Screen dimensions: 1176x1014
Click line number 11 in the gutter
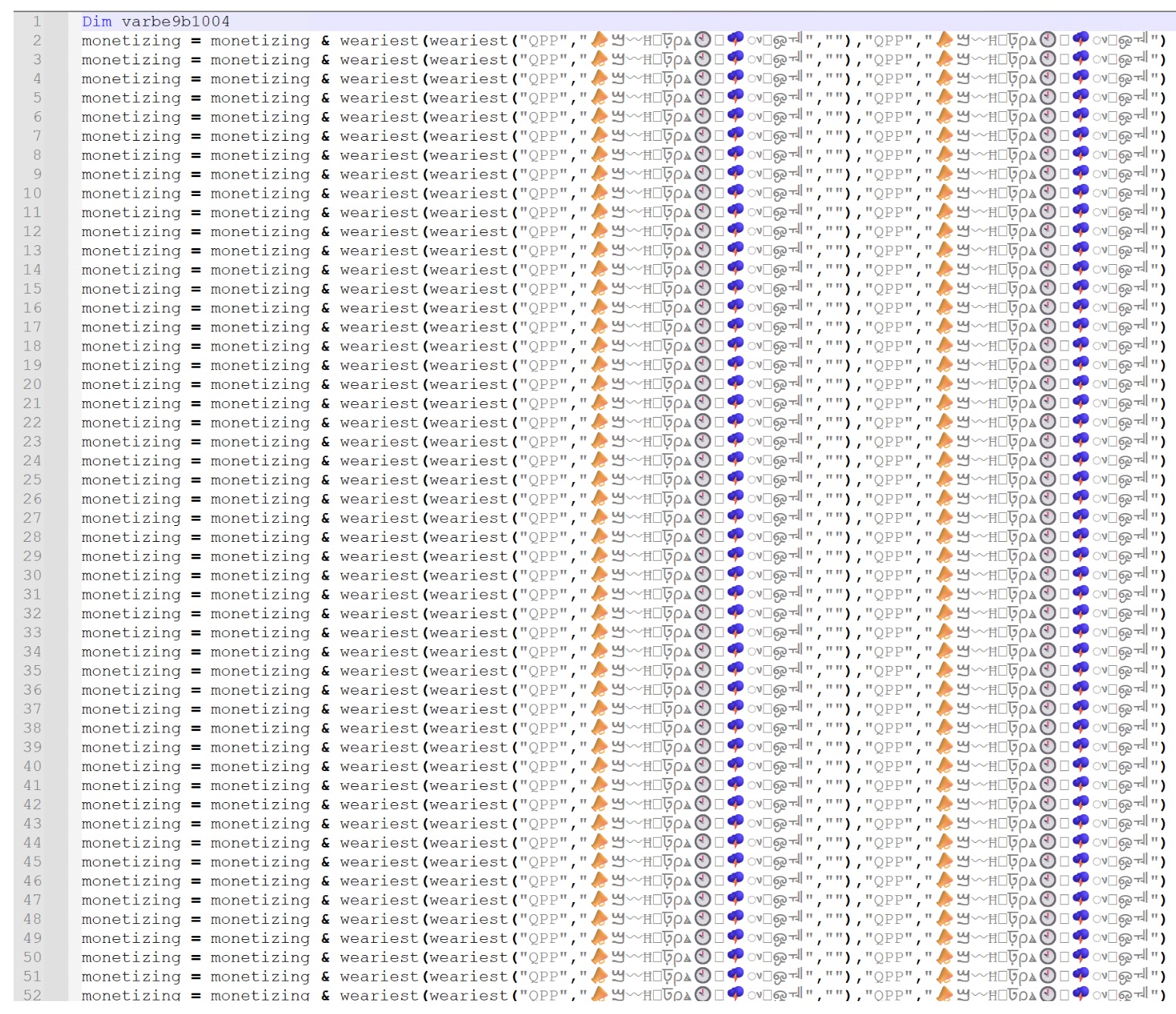[33, 213]
